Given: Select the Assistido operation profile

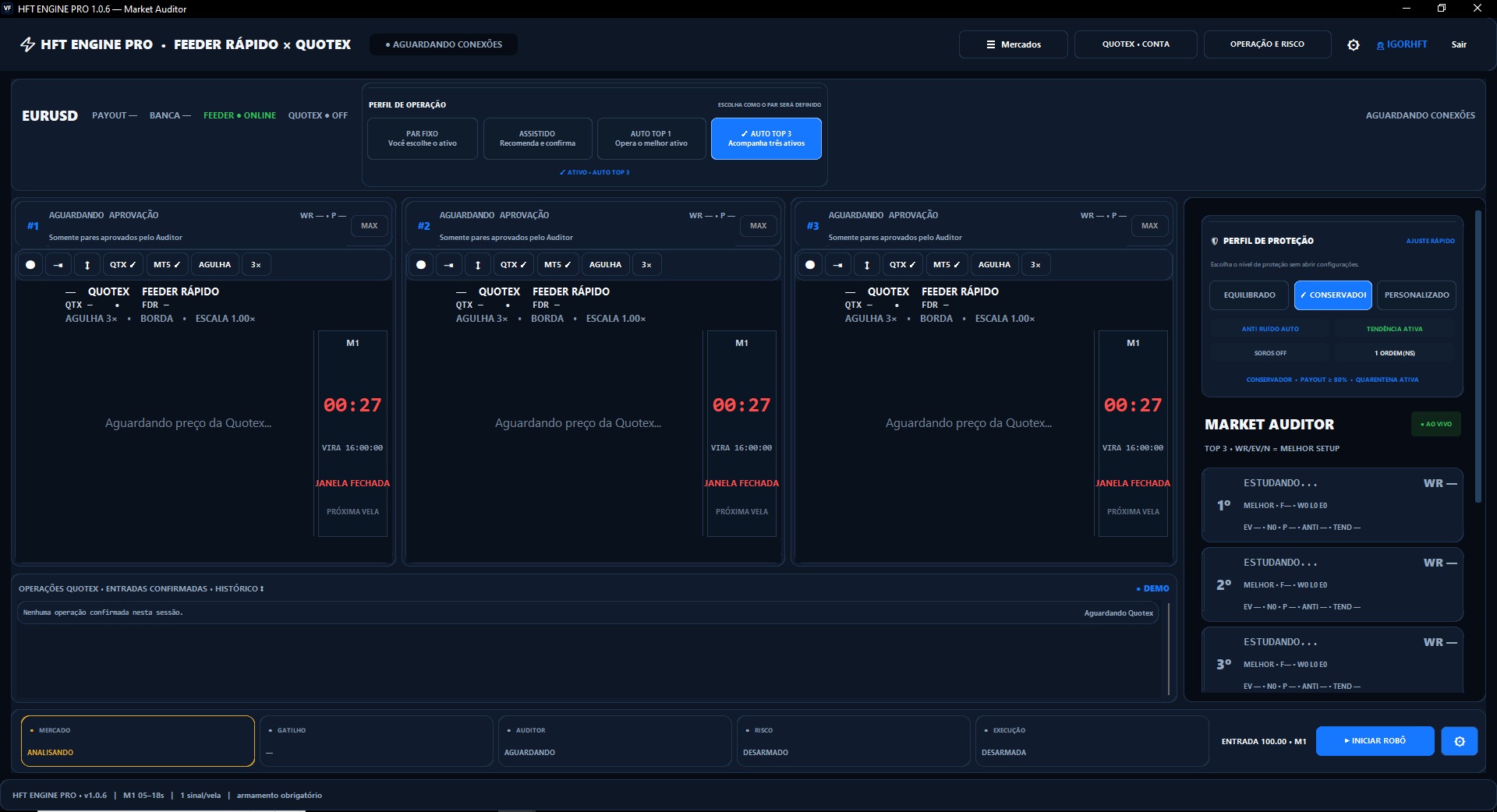Looking at the screenshot, I should click(538, 139).
